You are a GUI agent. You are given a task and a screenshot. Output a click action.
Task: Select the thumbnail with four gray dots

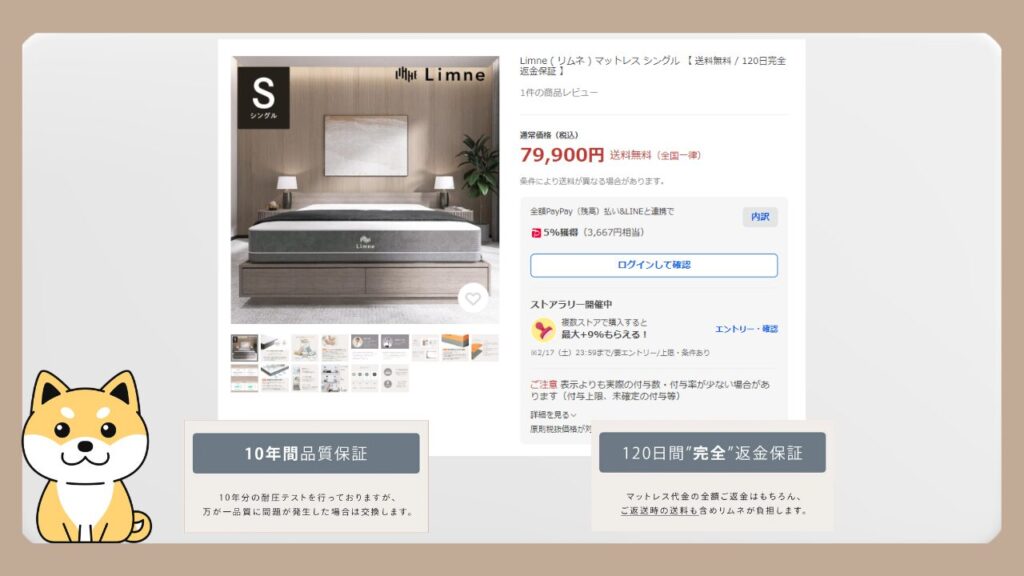tap(364, 378)
